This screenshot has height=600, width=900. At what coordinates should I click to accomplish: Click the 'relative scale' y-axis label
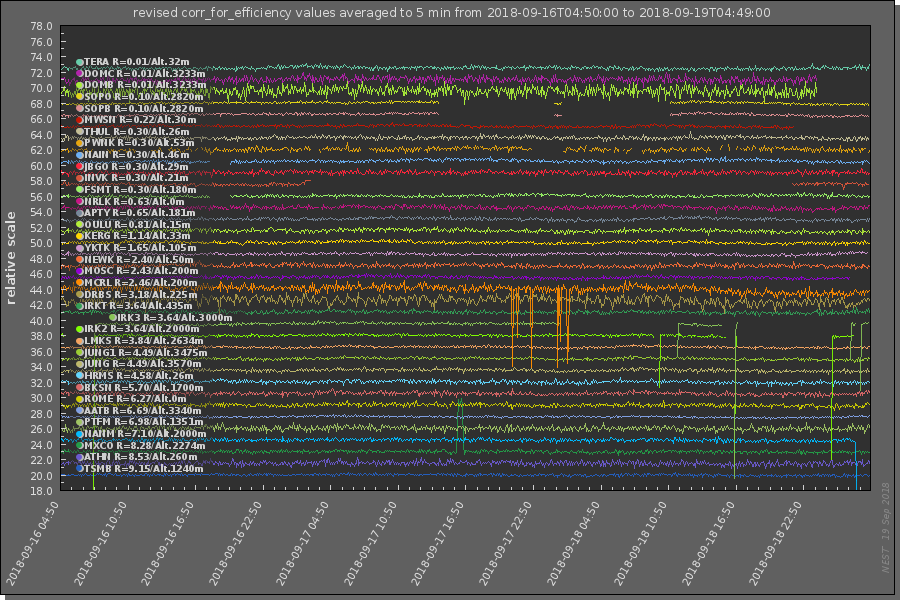(10, 258)
